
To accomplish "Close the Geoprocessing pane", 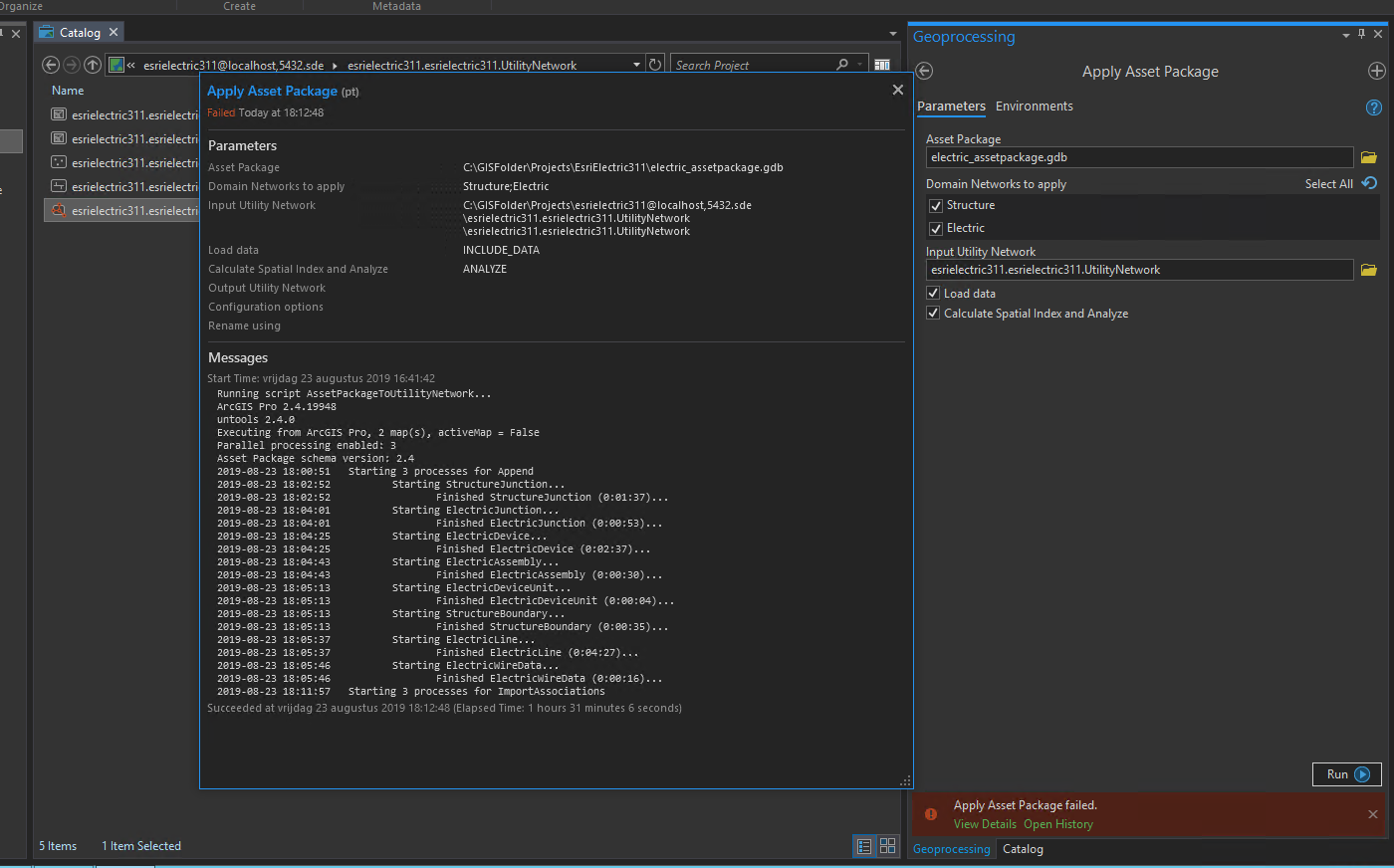I will [x=1378, y=34].
